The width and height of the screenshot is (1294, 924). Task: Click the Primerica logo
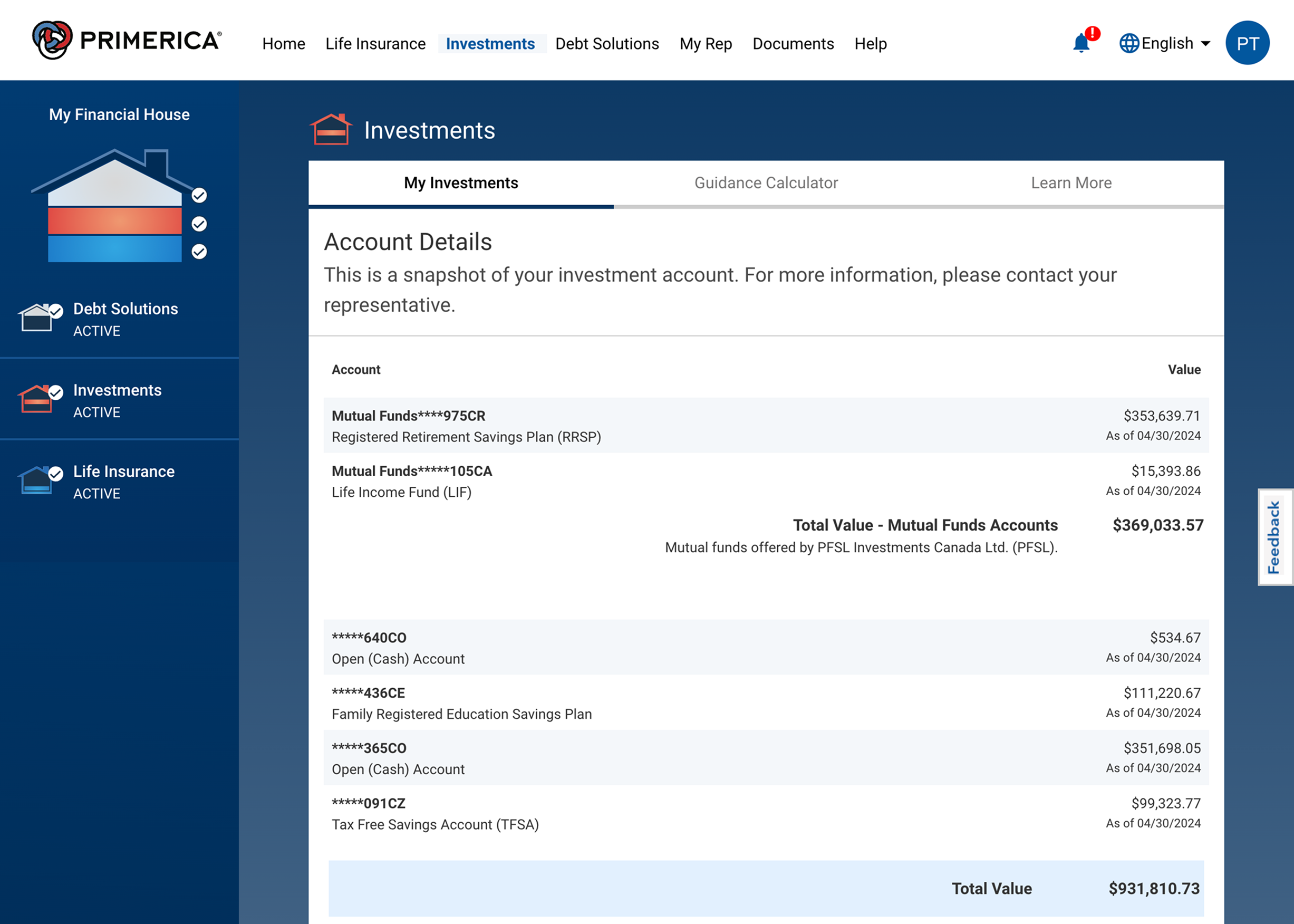click(126, 41)
